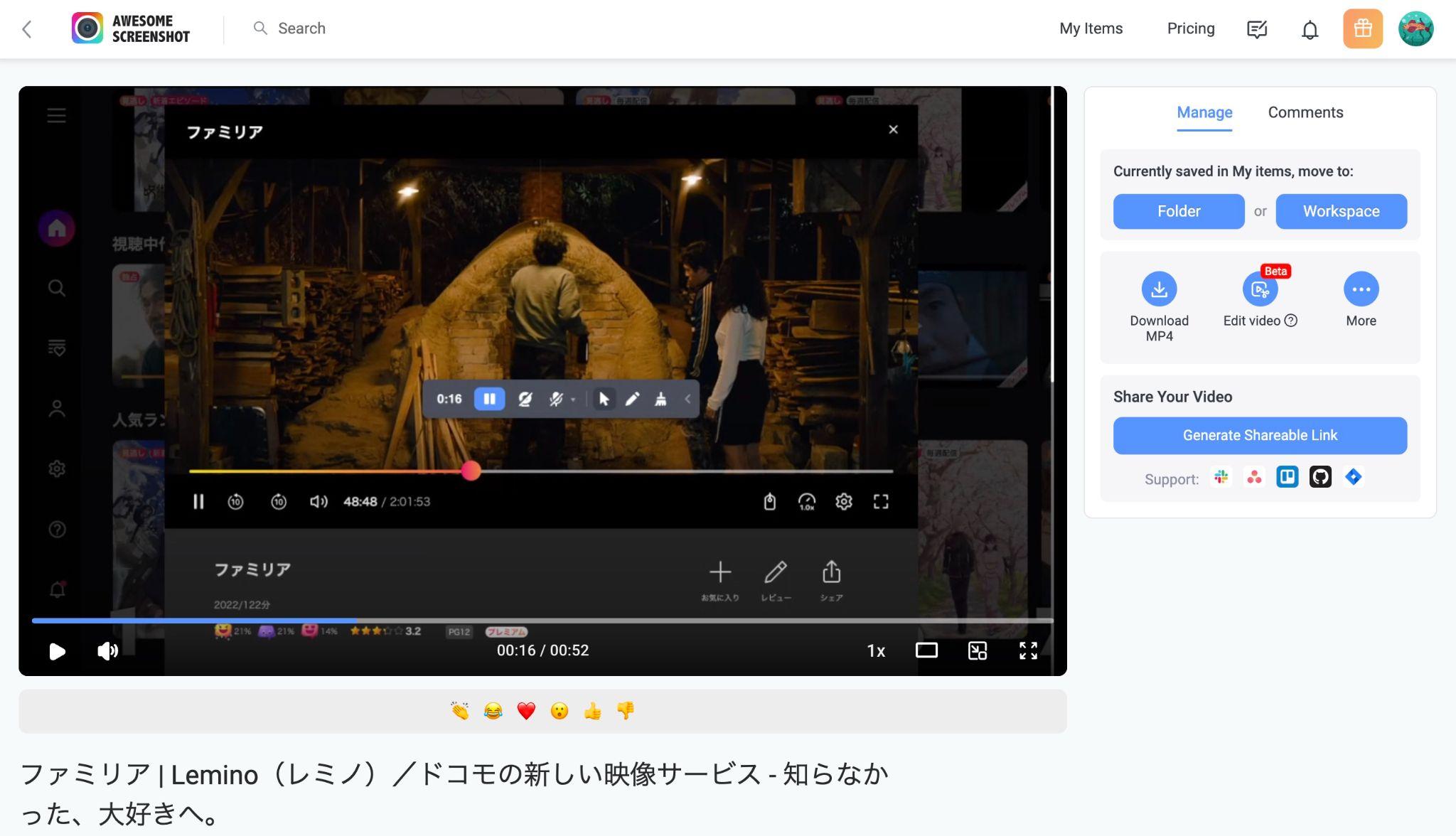
Task: Select the Slack integration icon
Action: point(1221,477)
